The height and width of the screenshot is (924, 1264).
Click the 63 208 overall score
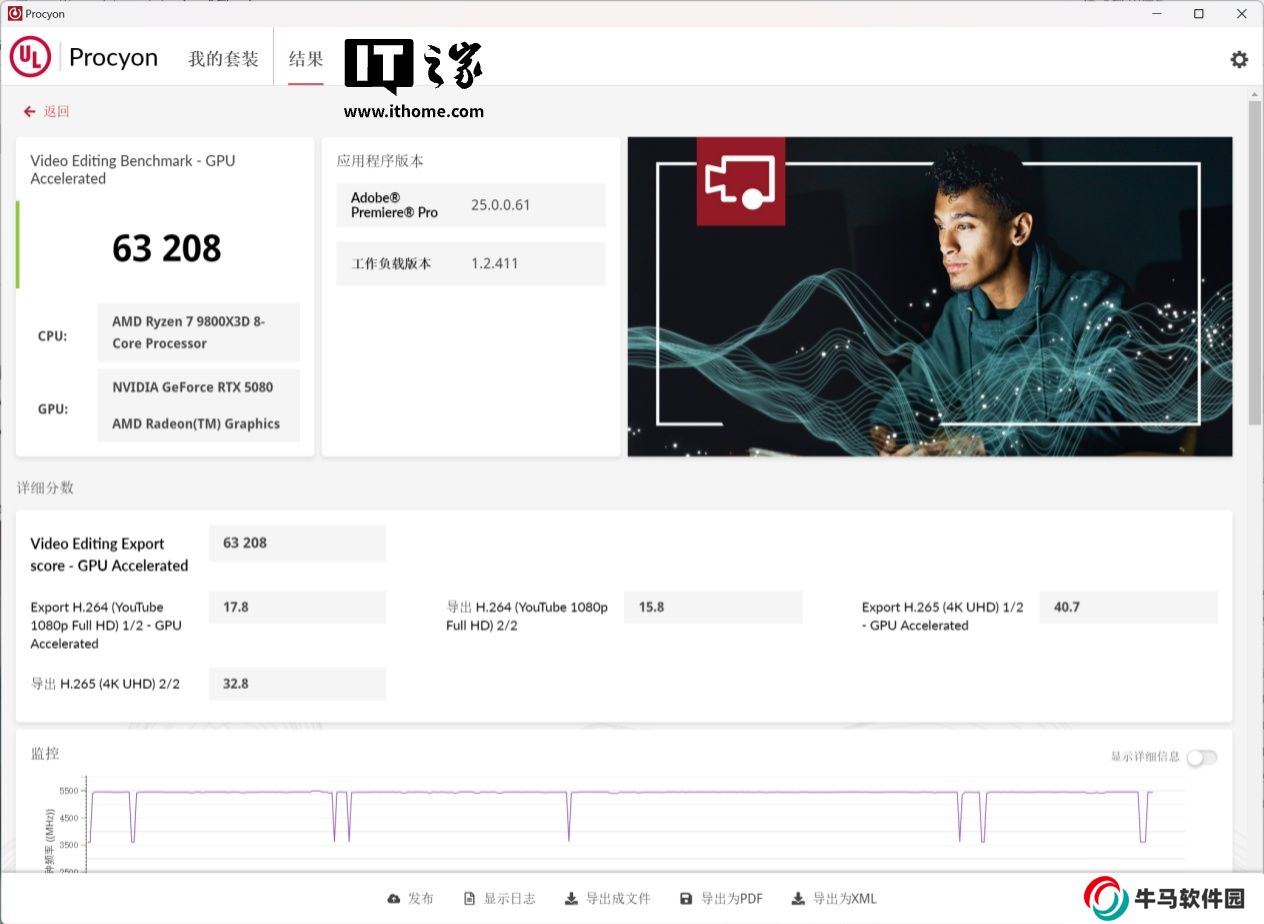click(166, 249)
